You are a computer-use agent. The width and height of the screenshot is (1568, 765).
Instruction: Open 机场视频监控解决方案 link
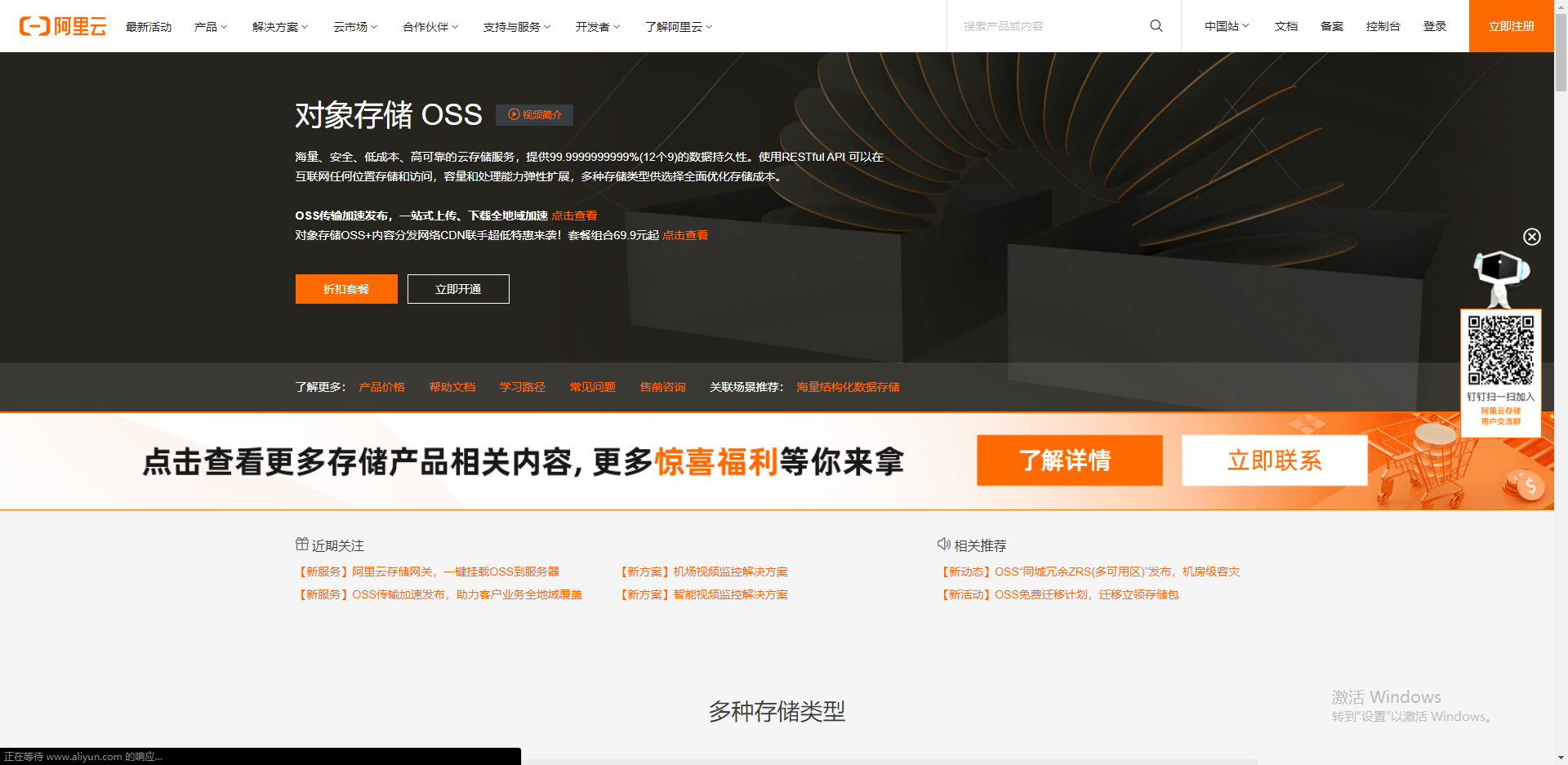pyautogui.click(x=703, y=572)
